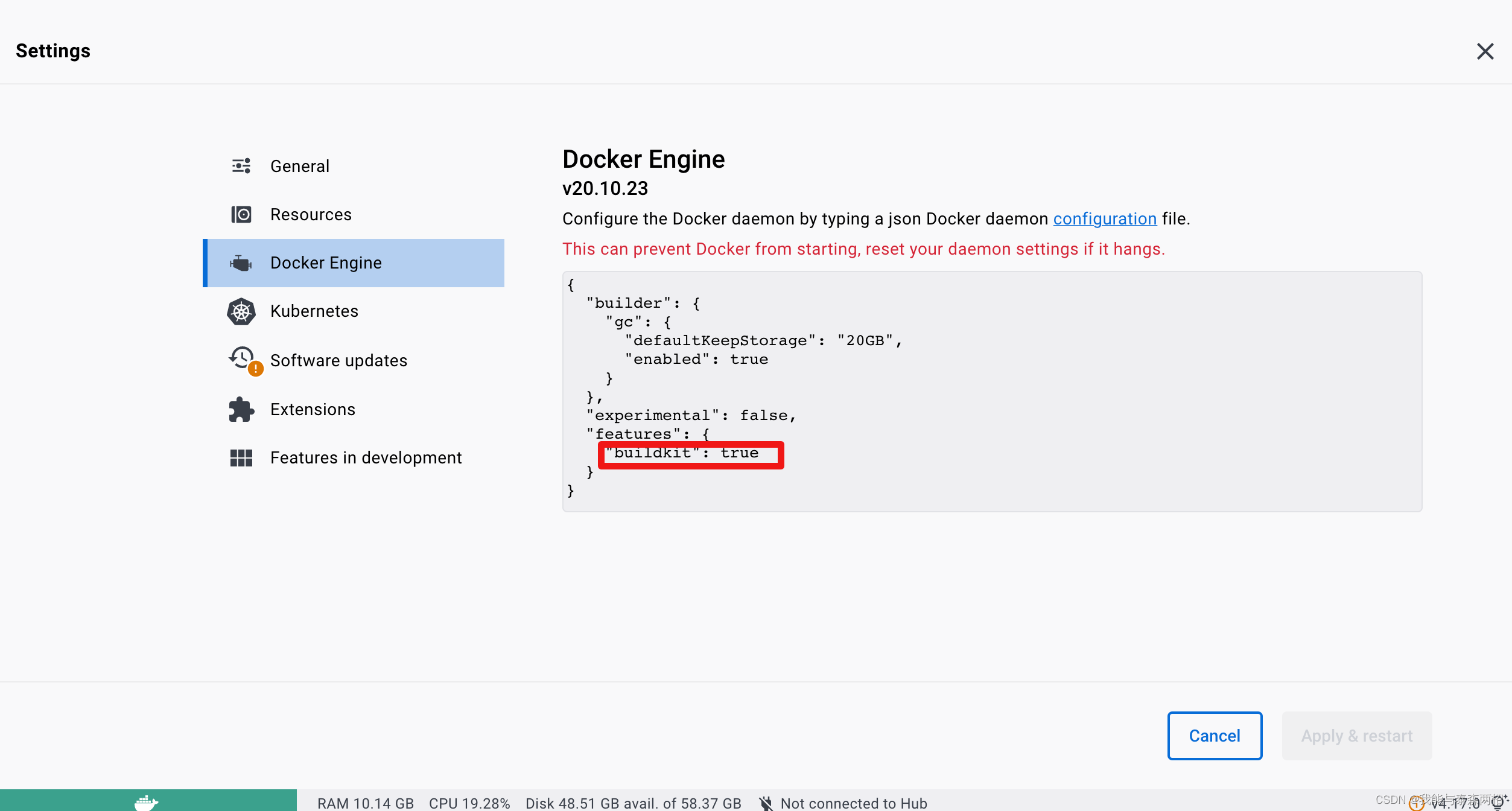Click inside the daemon JSON editor

992,392
